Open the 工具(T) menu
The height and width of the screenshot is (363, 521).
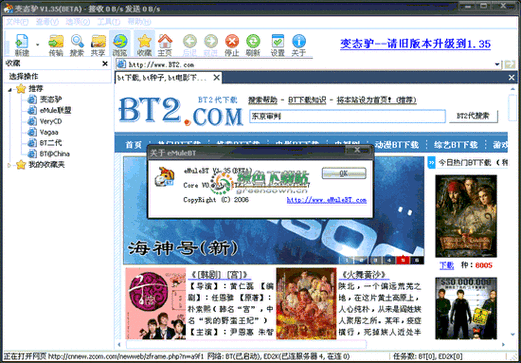coord(108,22)
